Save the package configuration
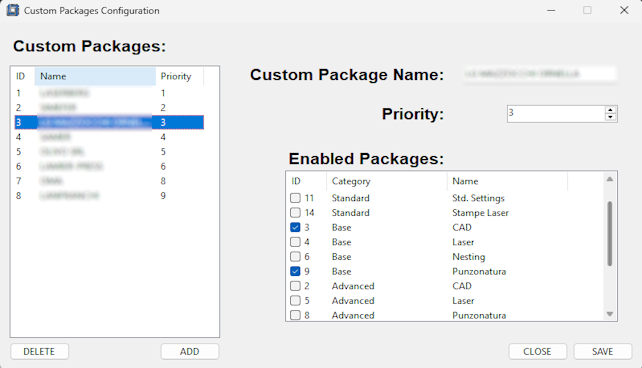This screenshot has height=368, width=642. pos(602,352)
